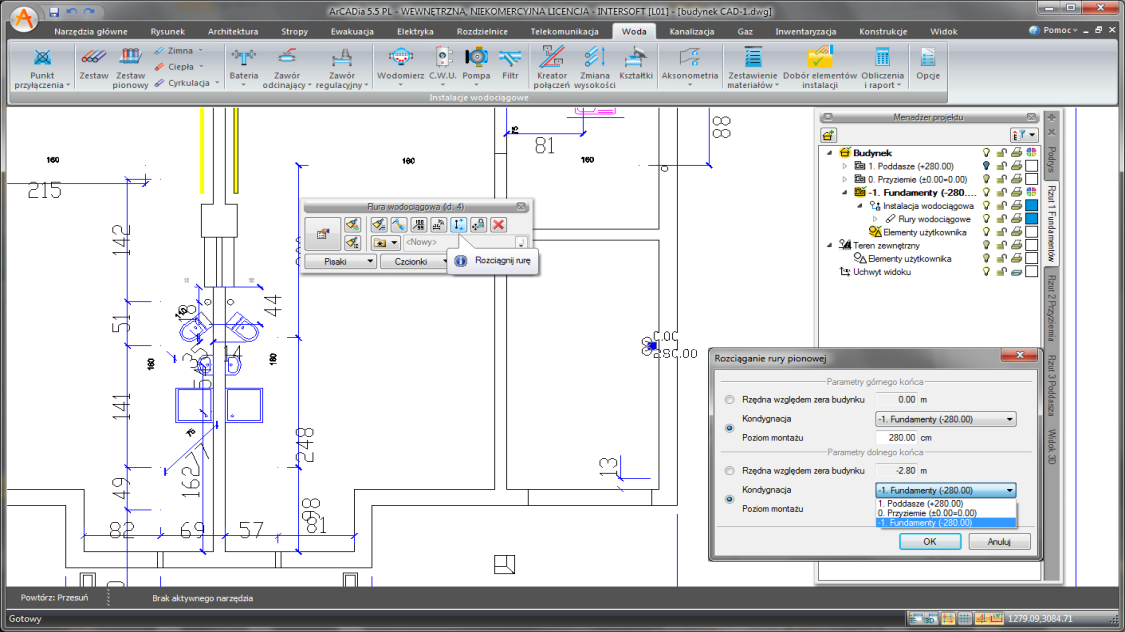Click the Rozciągnij rurę stretch icon
This screenshot has height=632, width=1125.
coord(458,225)
